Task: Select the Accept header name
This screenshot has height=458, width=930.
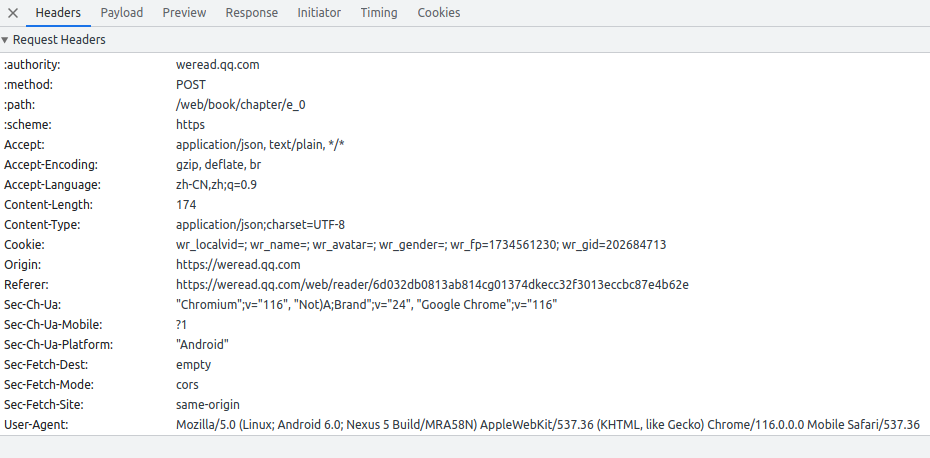Action: pos(24,145)
